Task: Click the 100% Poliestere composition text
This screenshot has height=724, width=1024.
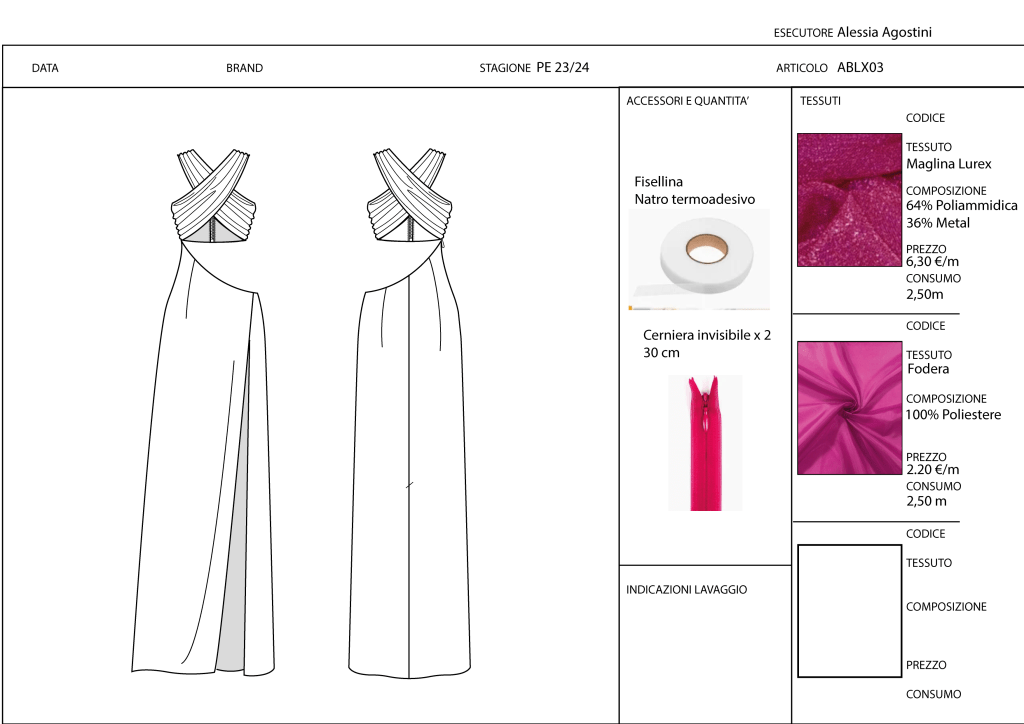Action: 953,415
